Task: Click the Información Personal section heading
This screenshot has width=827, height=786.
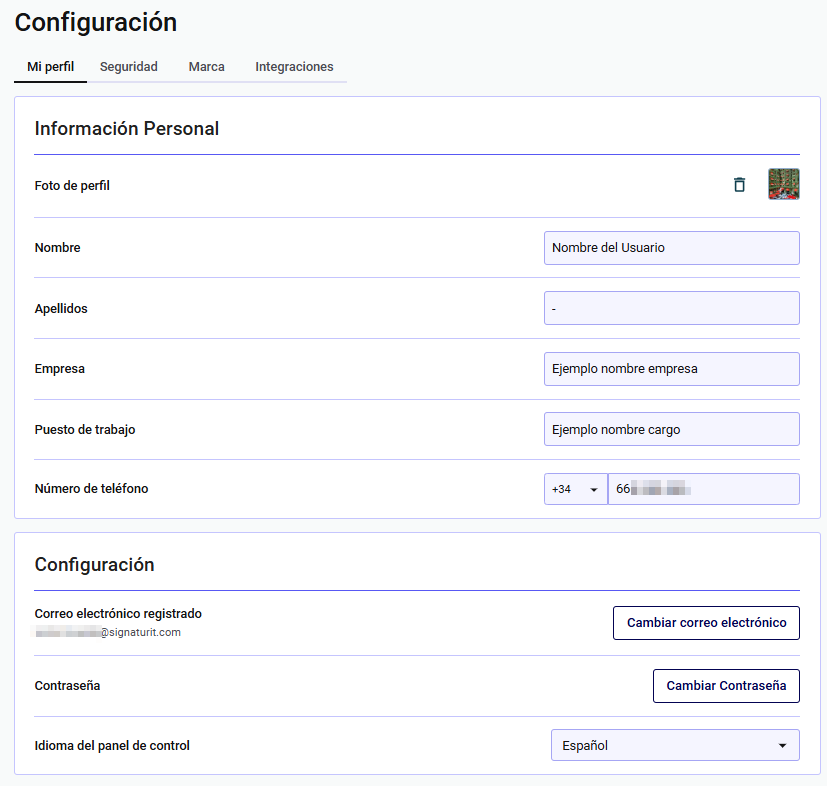Action: (x=127, y=129)
